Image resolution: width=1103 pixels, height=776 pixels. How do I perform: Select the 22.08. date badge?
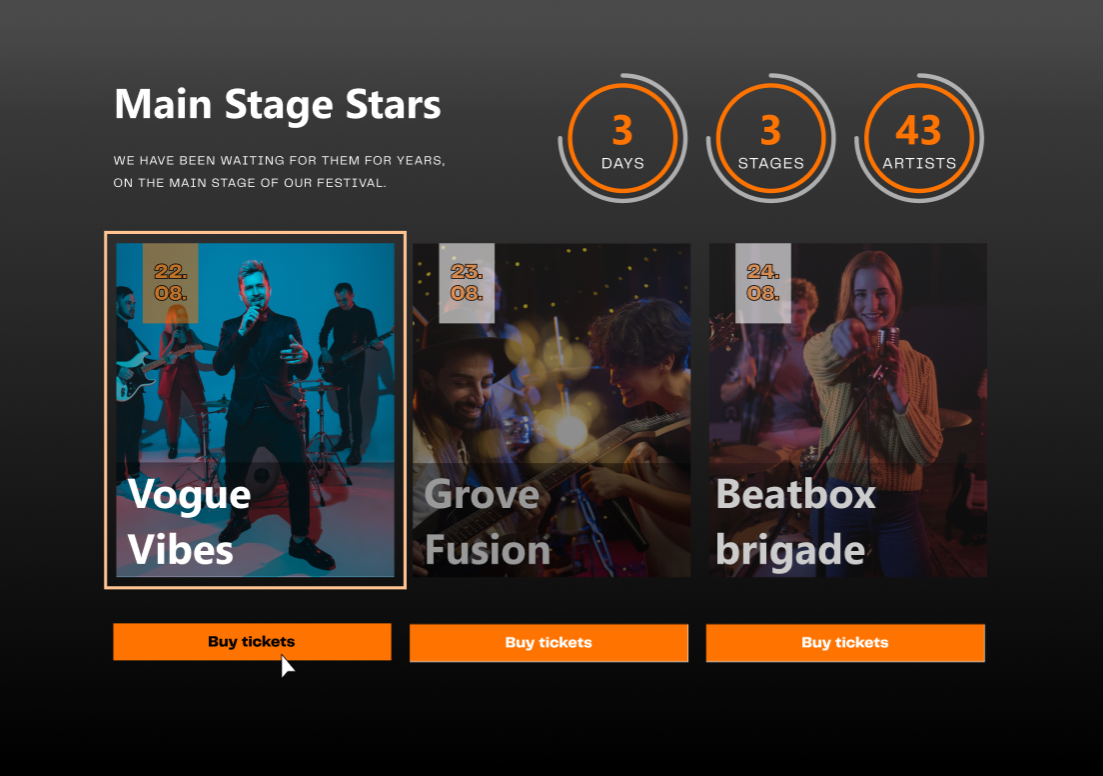(171, 283)
